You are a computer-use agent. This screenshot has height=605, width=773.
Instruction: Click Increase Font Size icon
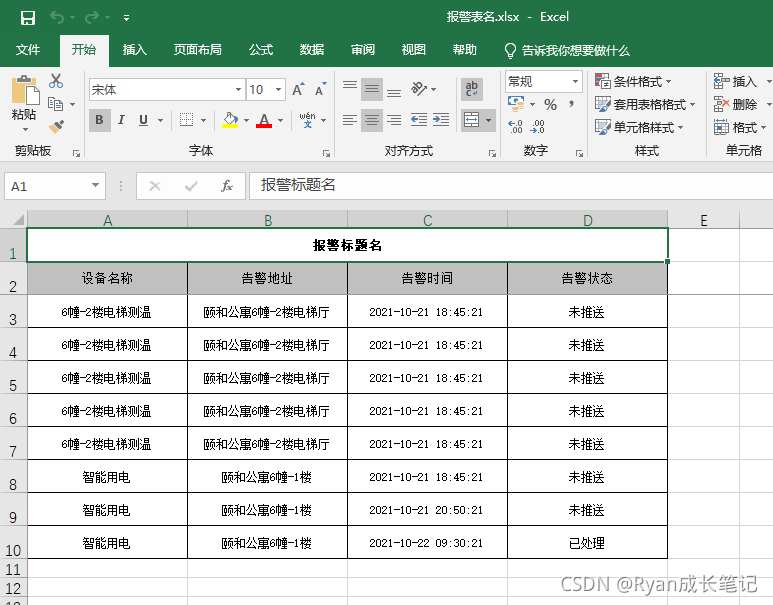[x=298, y=90]
